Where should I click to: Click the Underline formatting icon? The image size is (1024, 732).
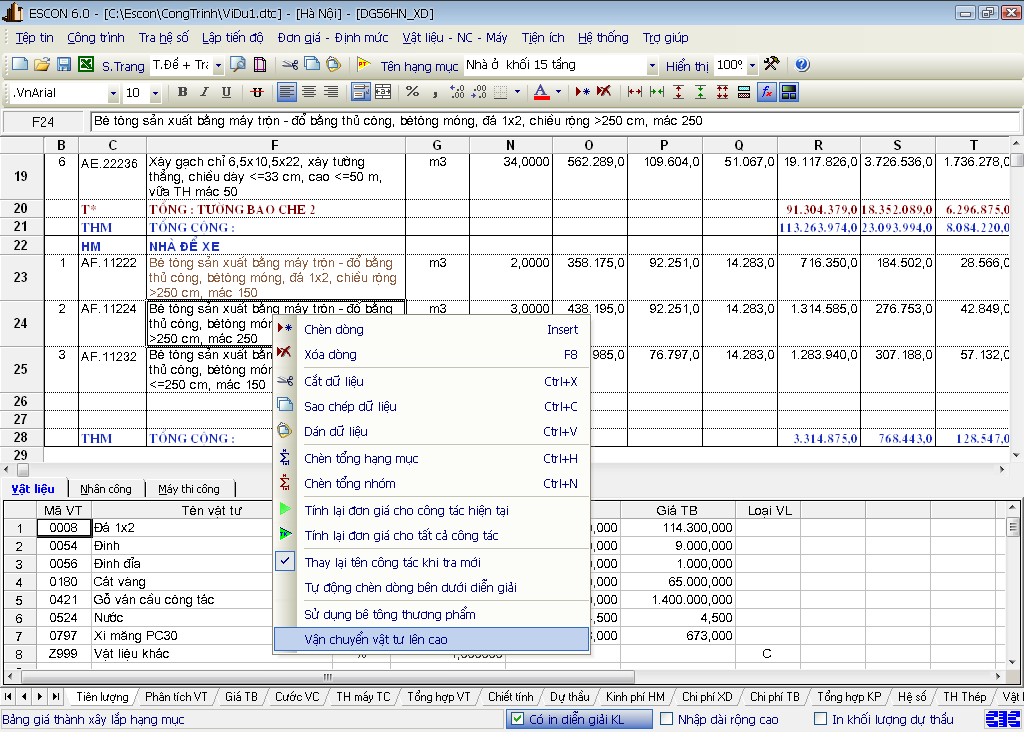[x=226, y=92]
